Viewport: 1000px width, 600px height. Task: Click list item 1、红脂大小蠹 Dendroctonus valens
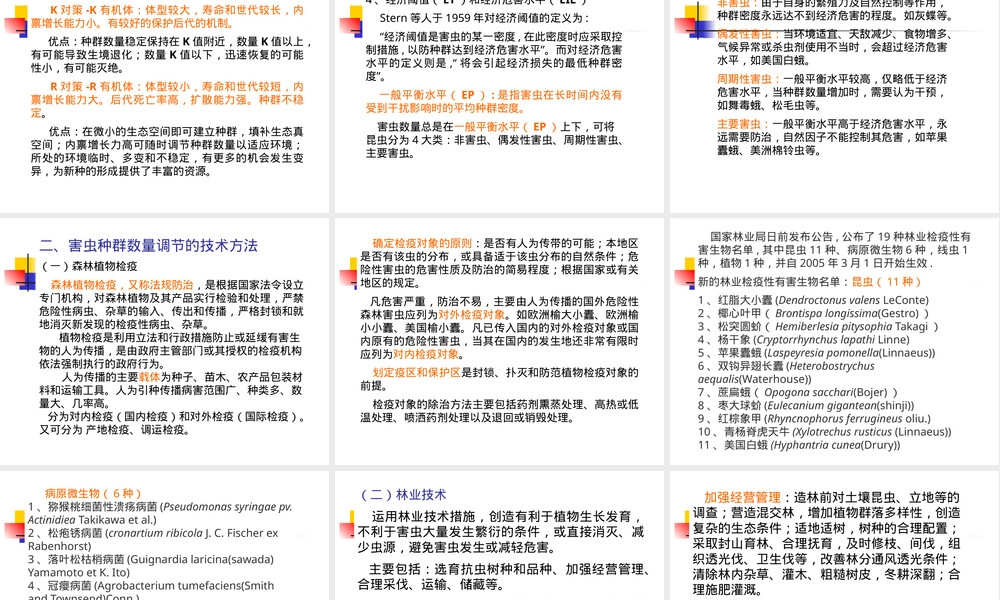(x=813, y=300)
